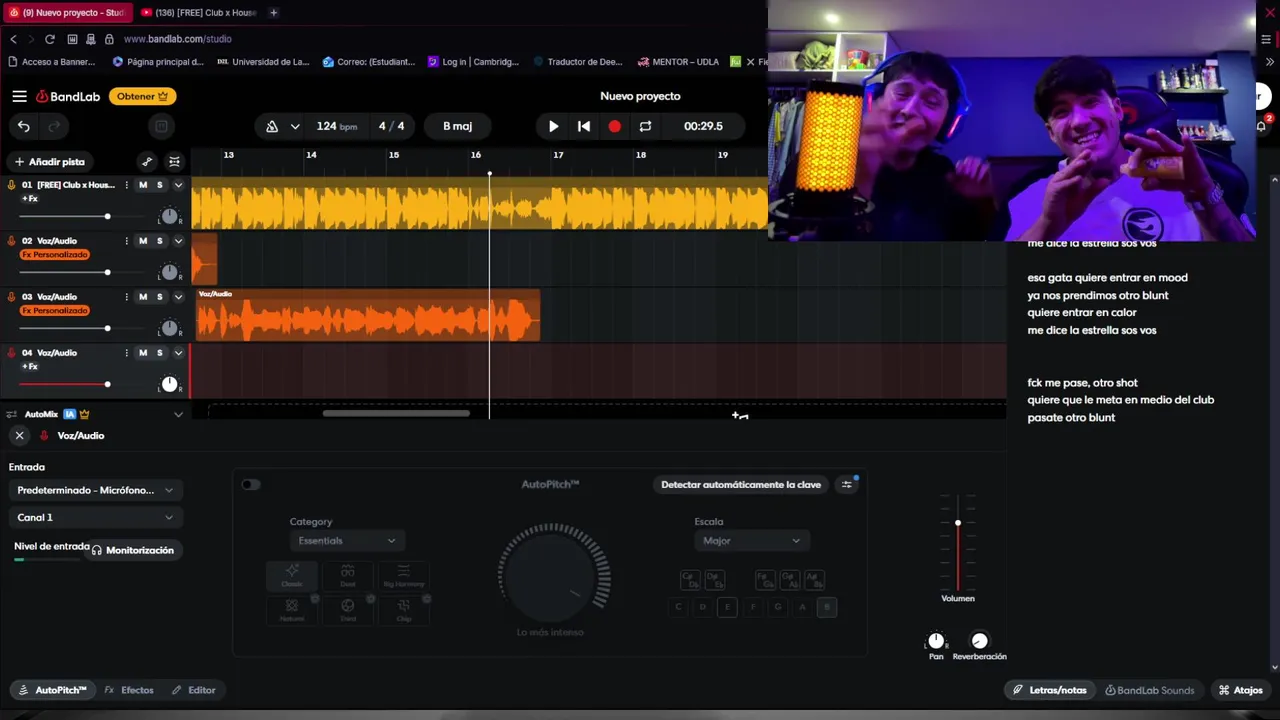Click the Obtener upgrade button
Image resolution: width=1280 pixels, height=720 pixels.
(x=142, y=97)
